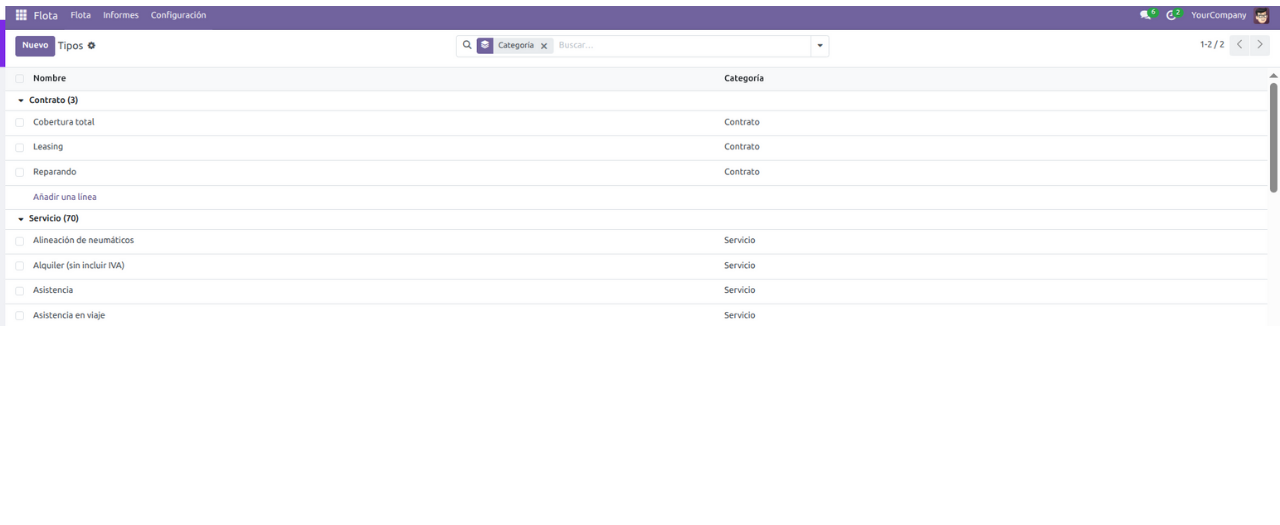
Task: Click the search magnifier icon
Action: coord(467,45)
